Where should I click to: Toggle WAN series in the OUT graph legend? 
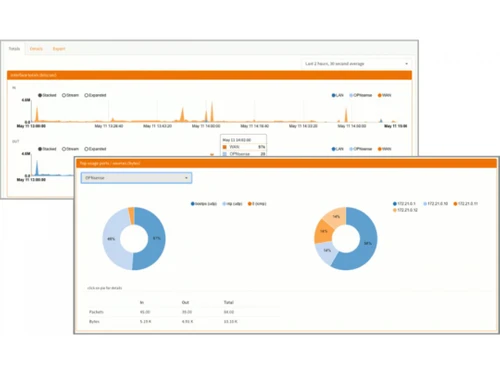pos(384,149)
